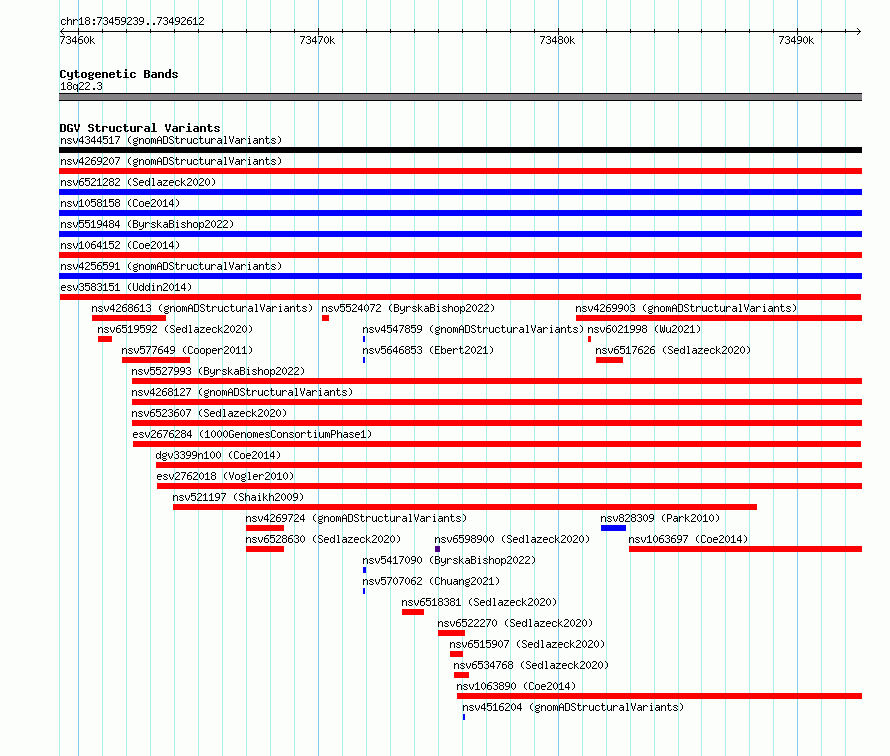Click the nsv6523607 (Sedlazeck2020) label
Image resolution: width=890 pixels, height=756 pixels.
click(209, 413)
